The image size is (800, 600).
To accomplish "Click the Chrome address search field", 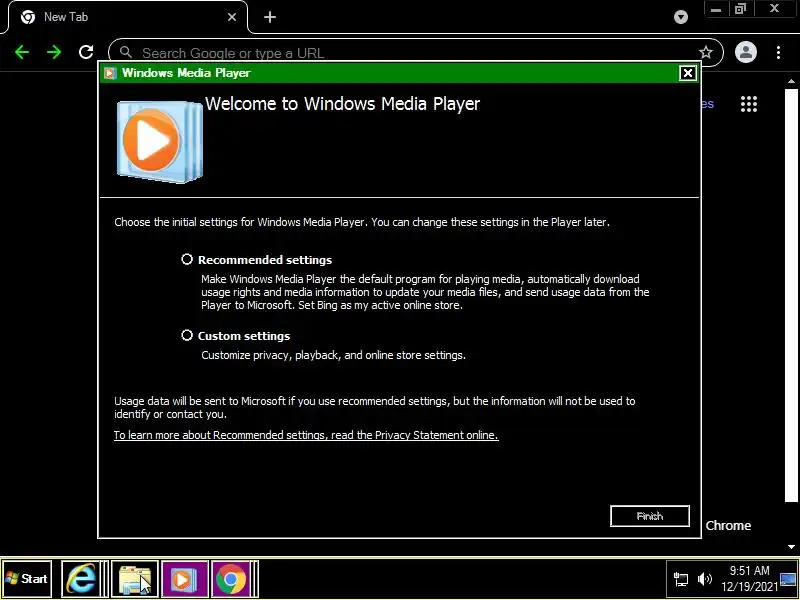I will [x=416, y=53].
